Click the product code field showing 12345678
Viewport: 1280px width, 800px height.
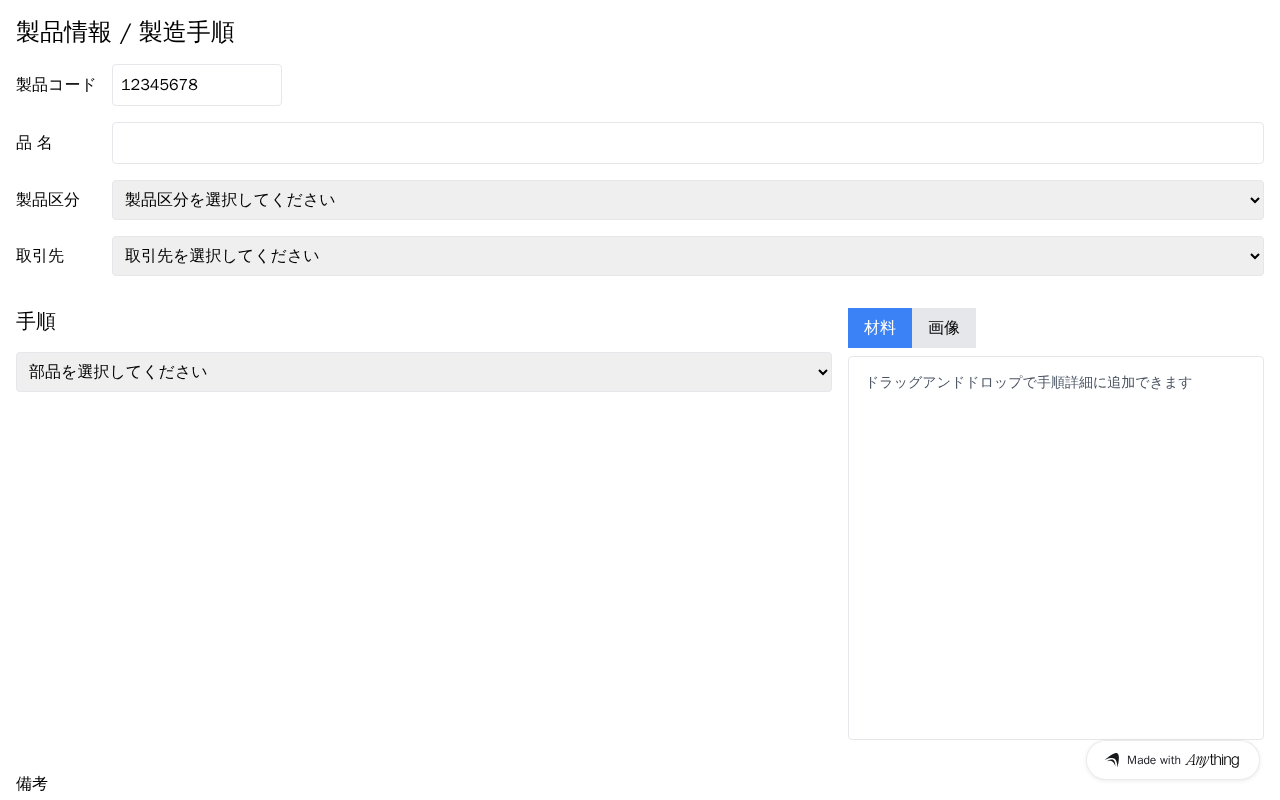pyautogui.click(x=197, y=85)
